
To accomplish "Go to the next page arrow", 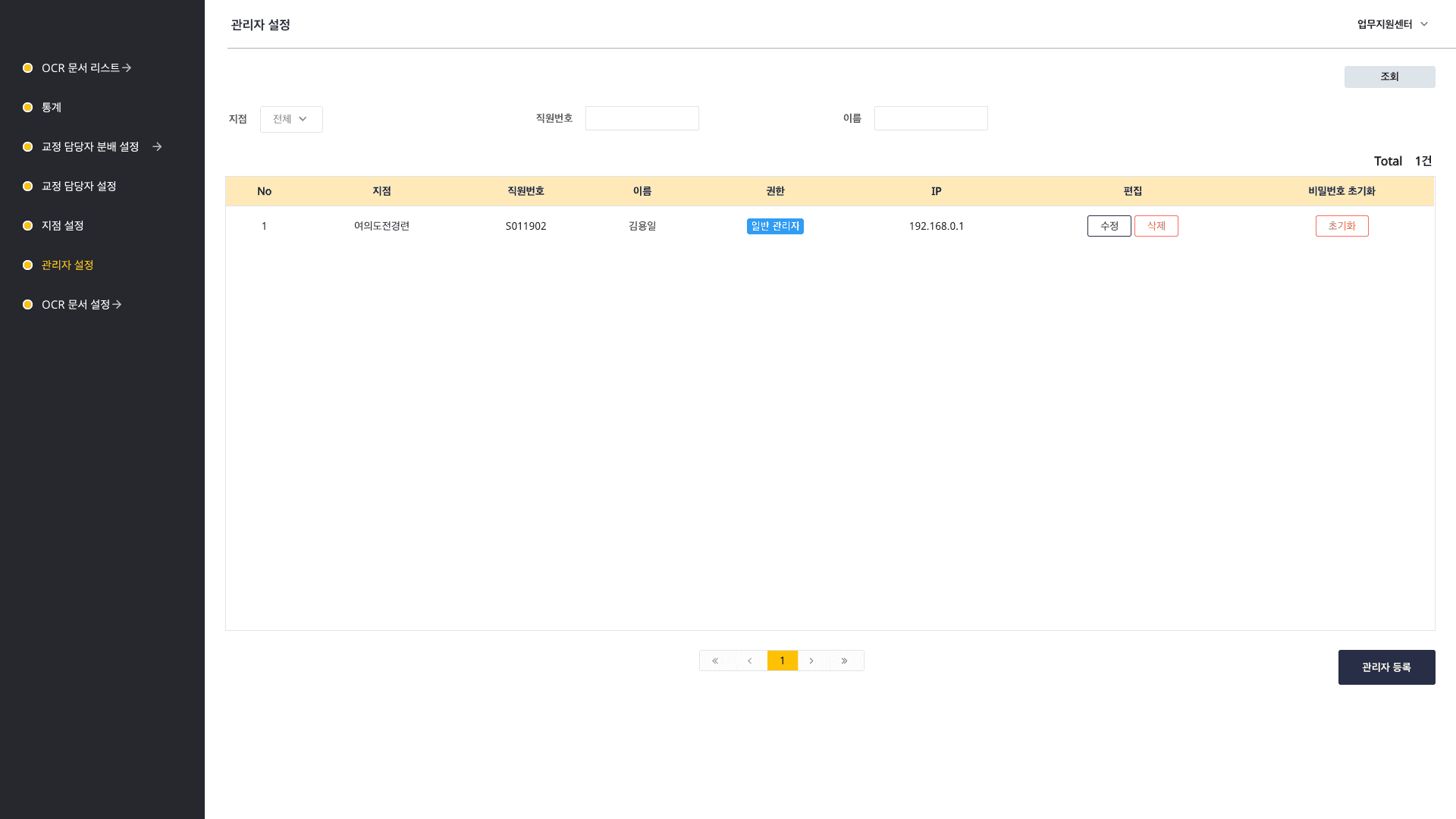I will click(811, 661).
